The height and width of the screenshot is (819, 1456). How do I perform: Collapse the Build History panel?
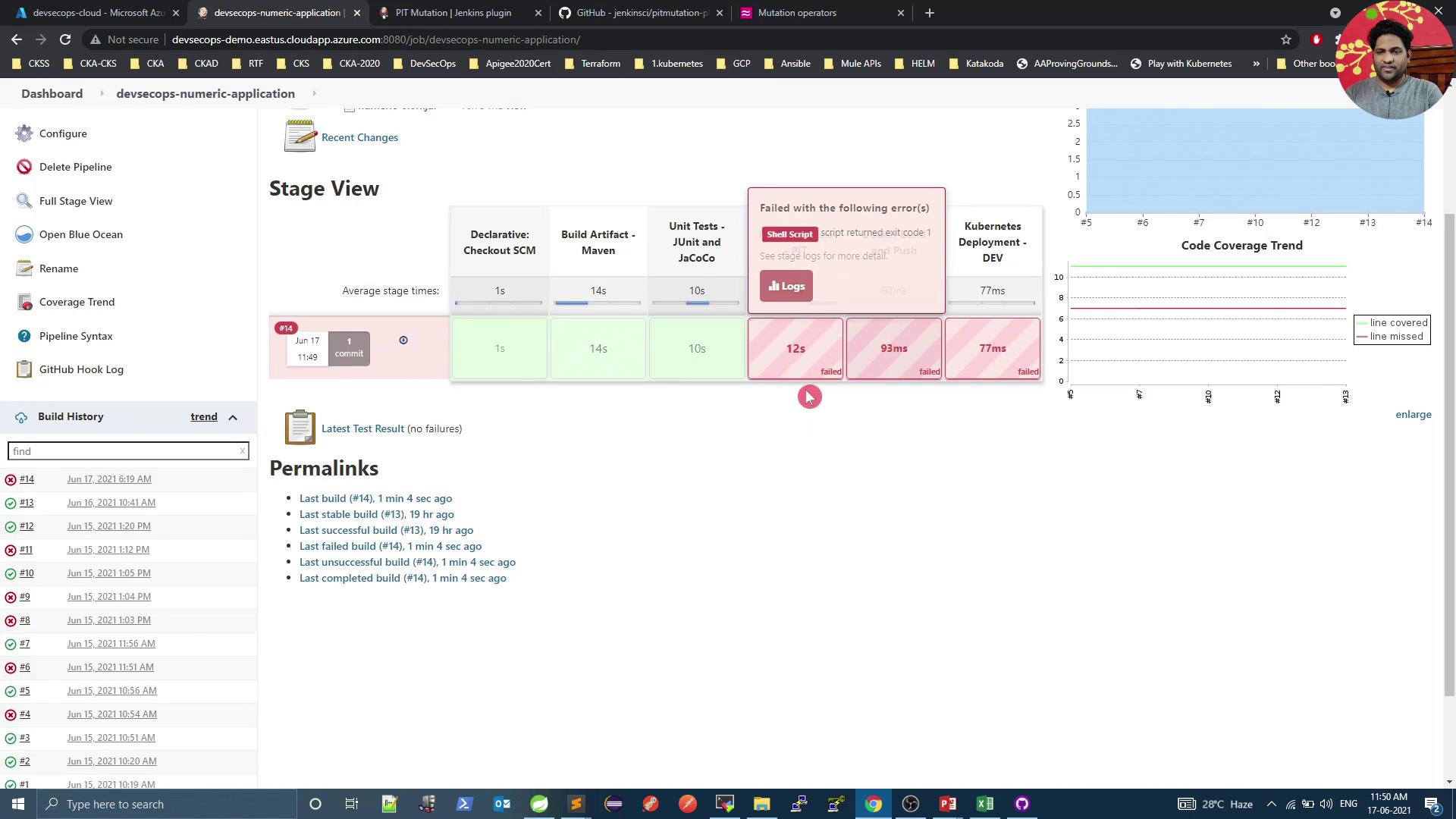coord(233,417)
